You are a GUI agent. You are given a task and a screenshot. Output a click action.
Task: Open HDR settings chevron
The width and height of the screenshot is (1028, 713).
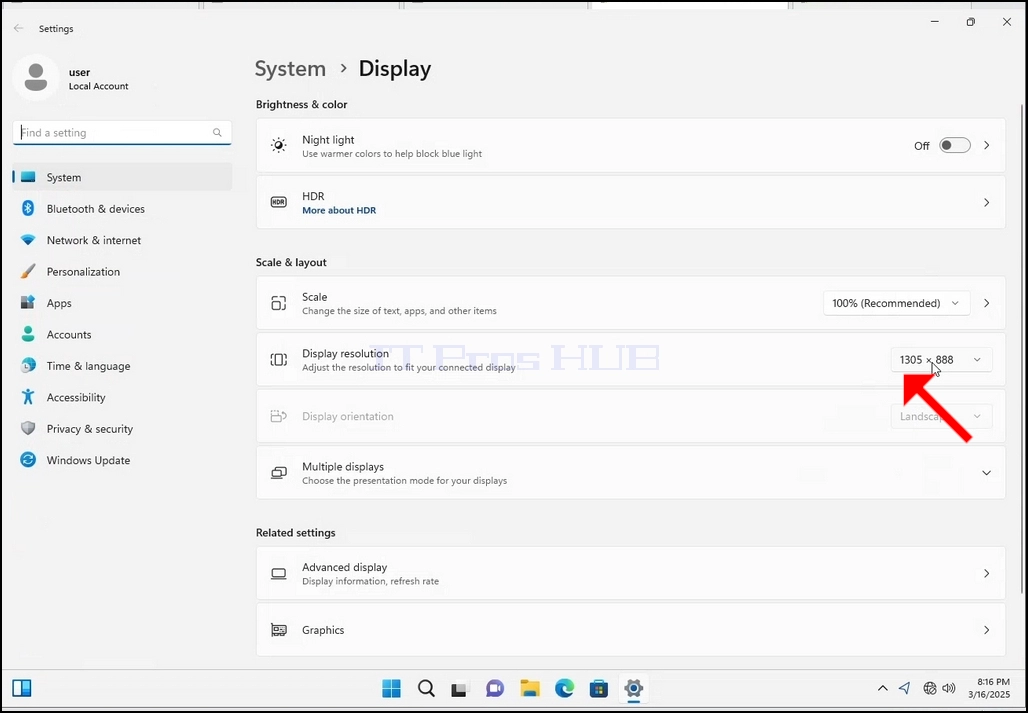pyautogui.click(x=987, y=203)
